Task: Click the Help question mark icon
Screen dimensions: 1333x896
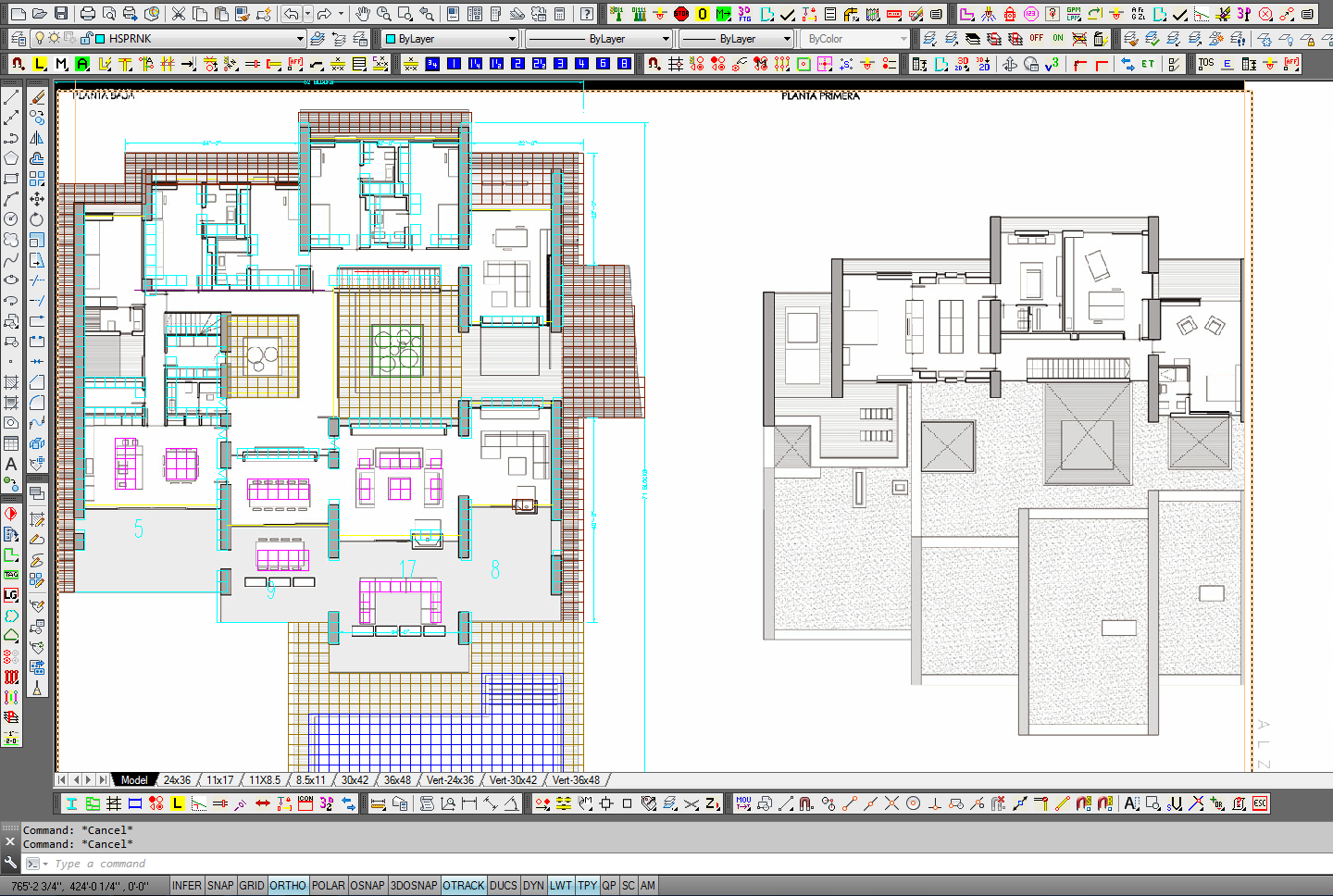Action: click(587, 14)
